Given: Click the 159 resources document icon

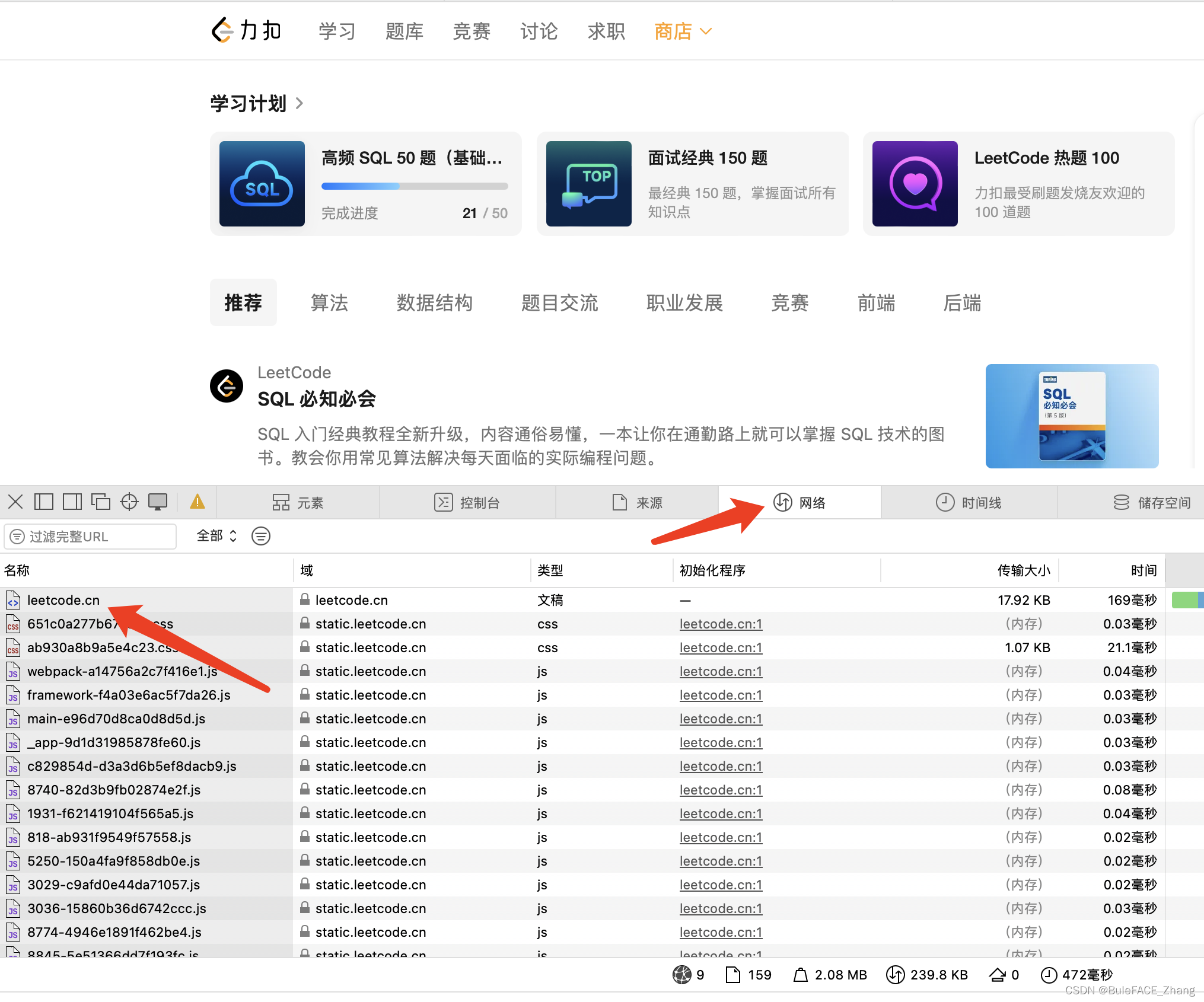Looking at the screenshot, I should (733, 974).
